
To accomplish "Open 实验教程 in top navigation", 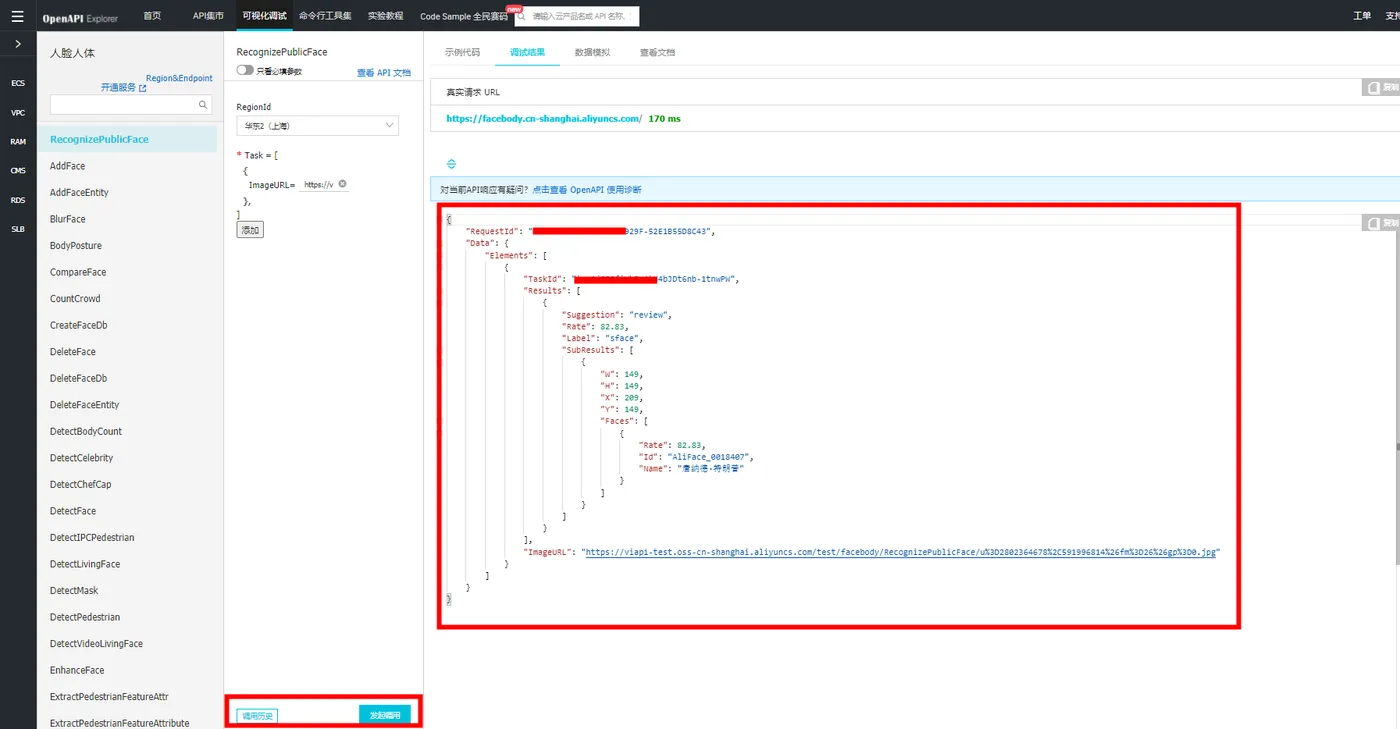I will tap(385, 16).
